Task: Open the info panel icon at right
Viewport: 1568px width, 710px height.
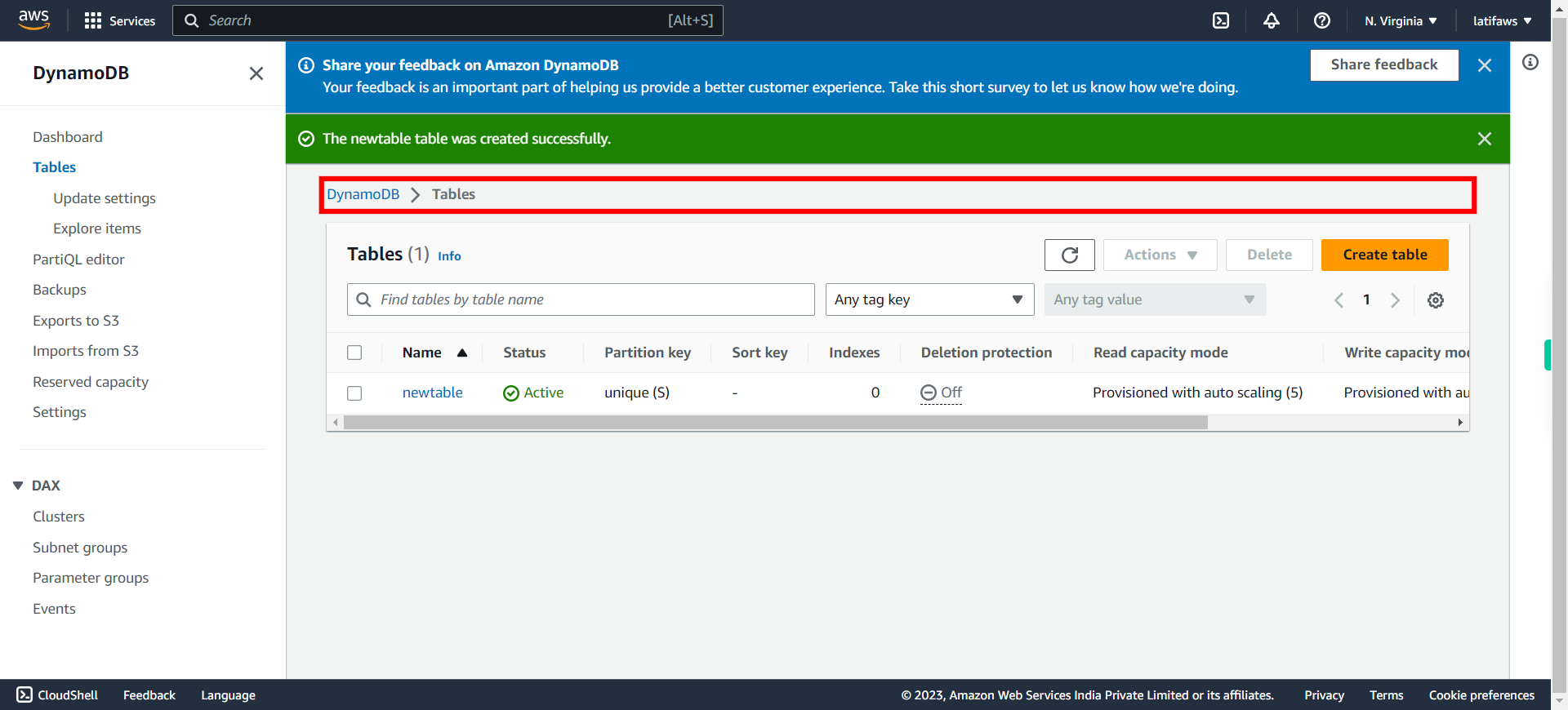Action: click(x=1530, y=62)
